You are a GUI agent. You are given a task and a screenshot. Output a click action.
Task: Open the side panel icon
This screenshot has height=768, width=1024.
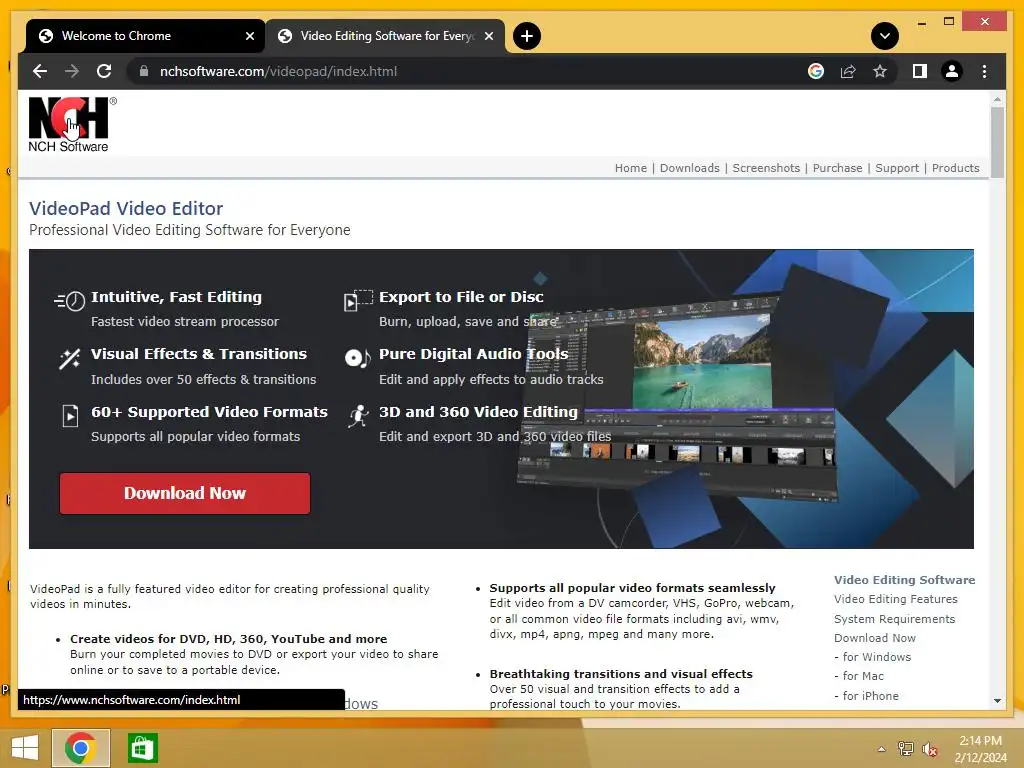point(920,71)
